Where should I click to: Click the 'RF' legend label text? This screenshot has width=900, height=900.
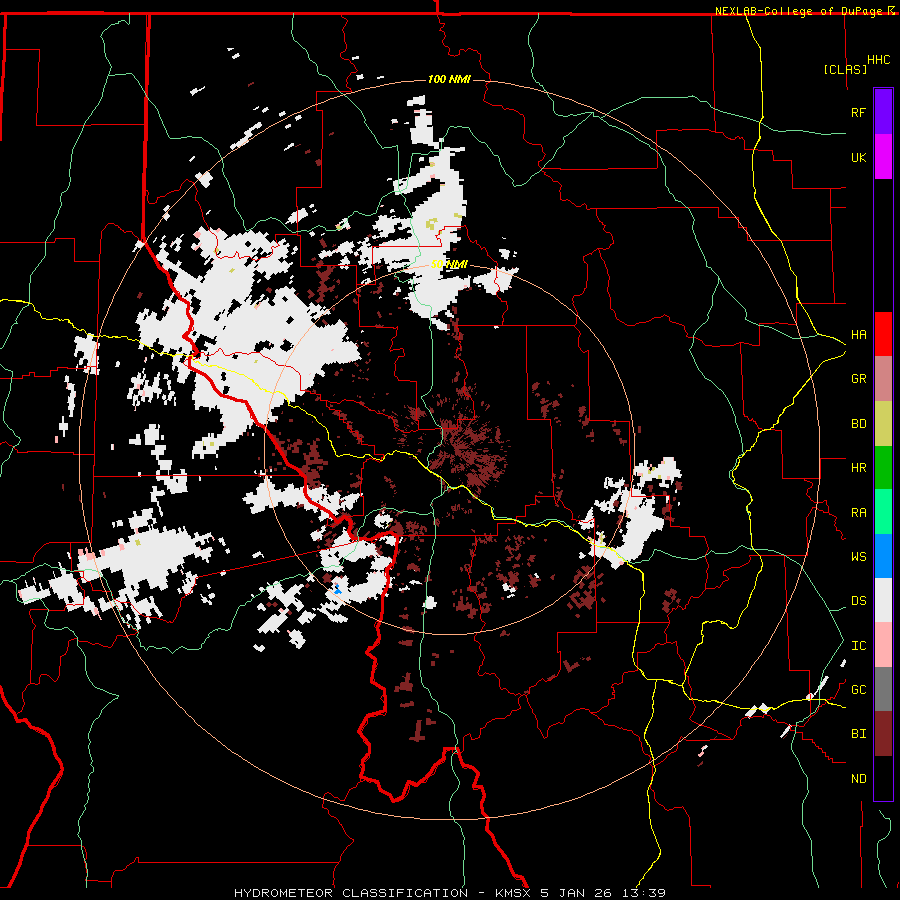[x=858, y=112]
